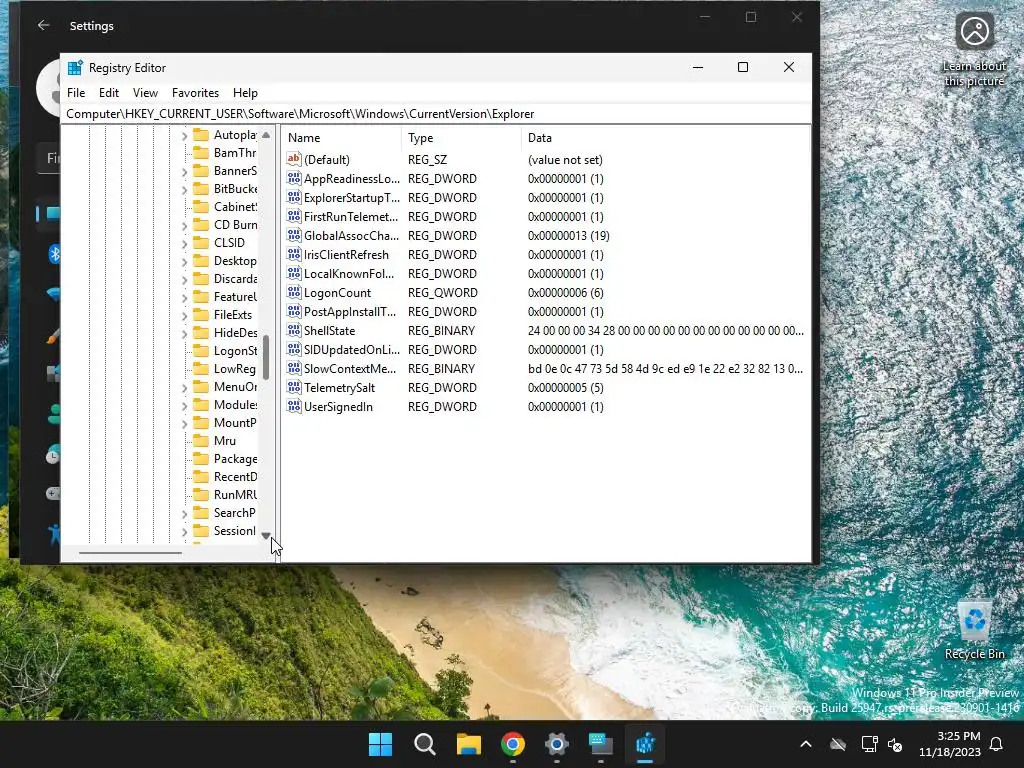The height and width of the screenshot is (768, 1024).
Task: Open the Help menu
Action: coord(246,93)
